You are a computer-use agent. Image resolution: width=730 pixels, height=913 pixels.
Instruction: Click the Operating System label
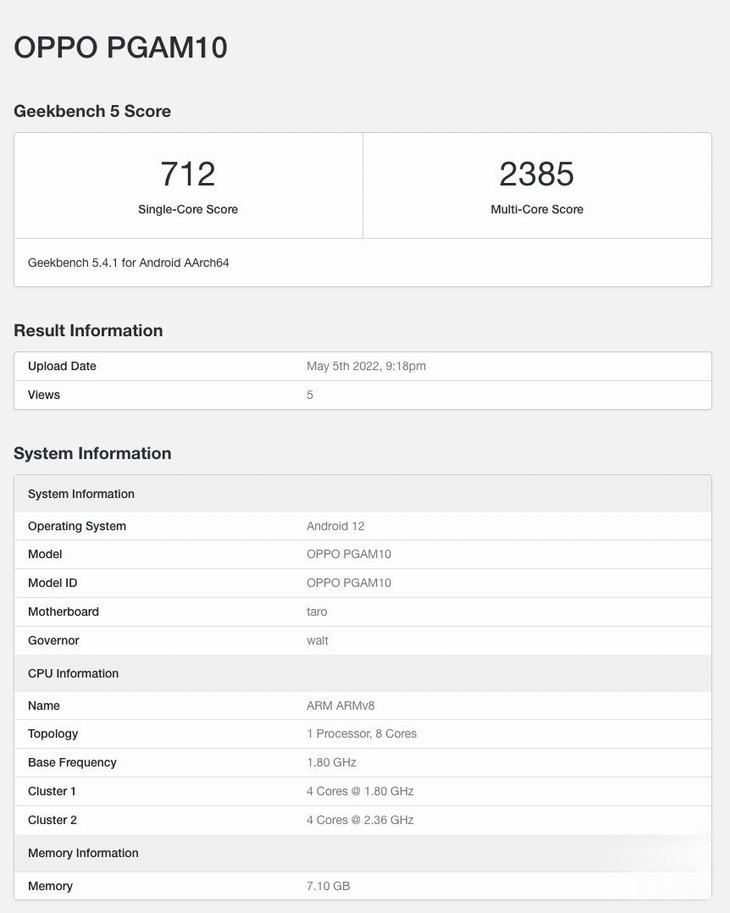77,526
